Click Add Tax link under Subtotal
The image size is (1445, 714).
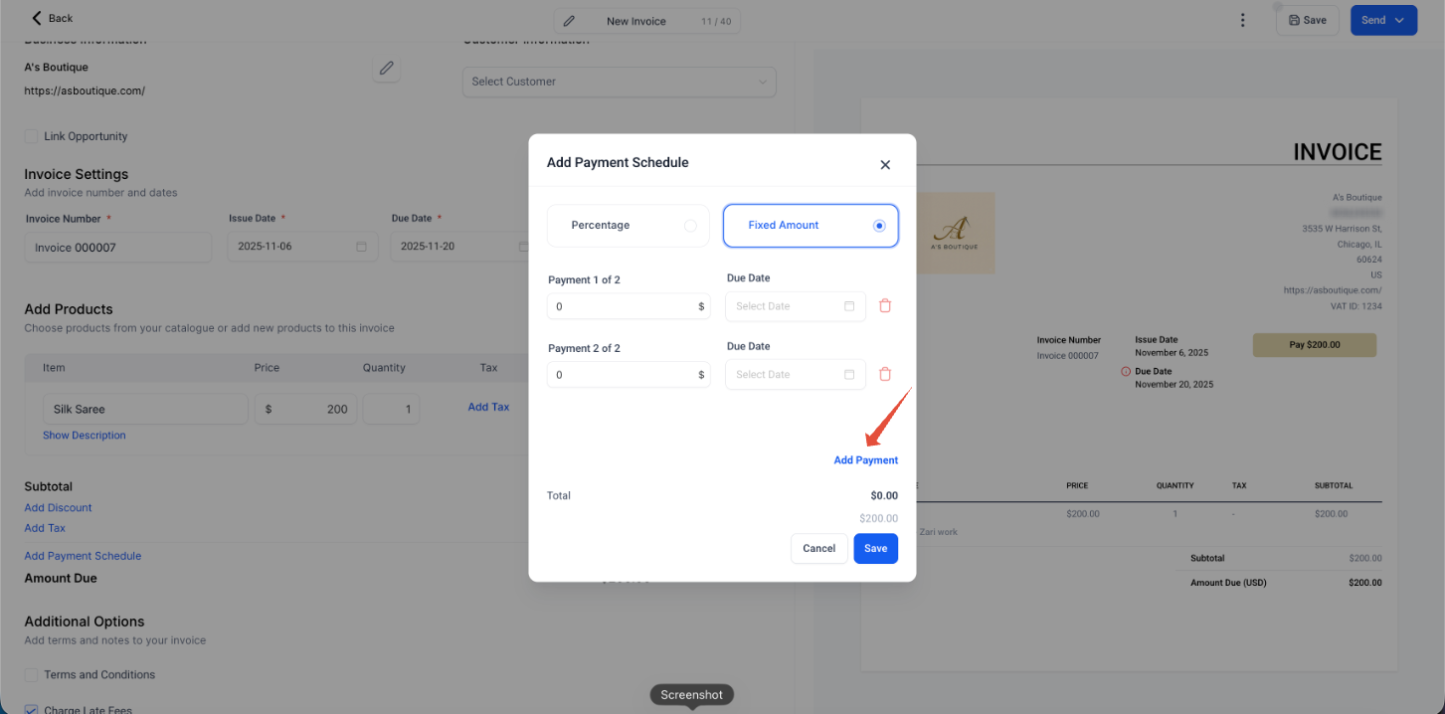point(45,528)
